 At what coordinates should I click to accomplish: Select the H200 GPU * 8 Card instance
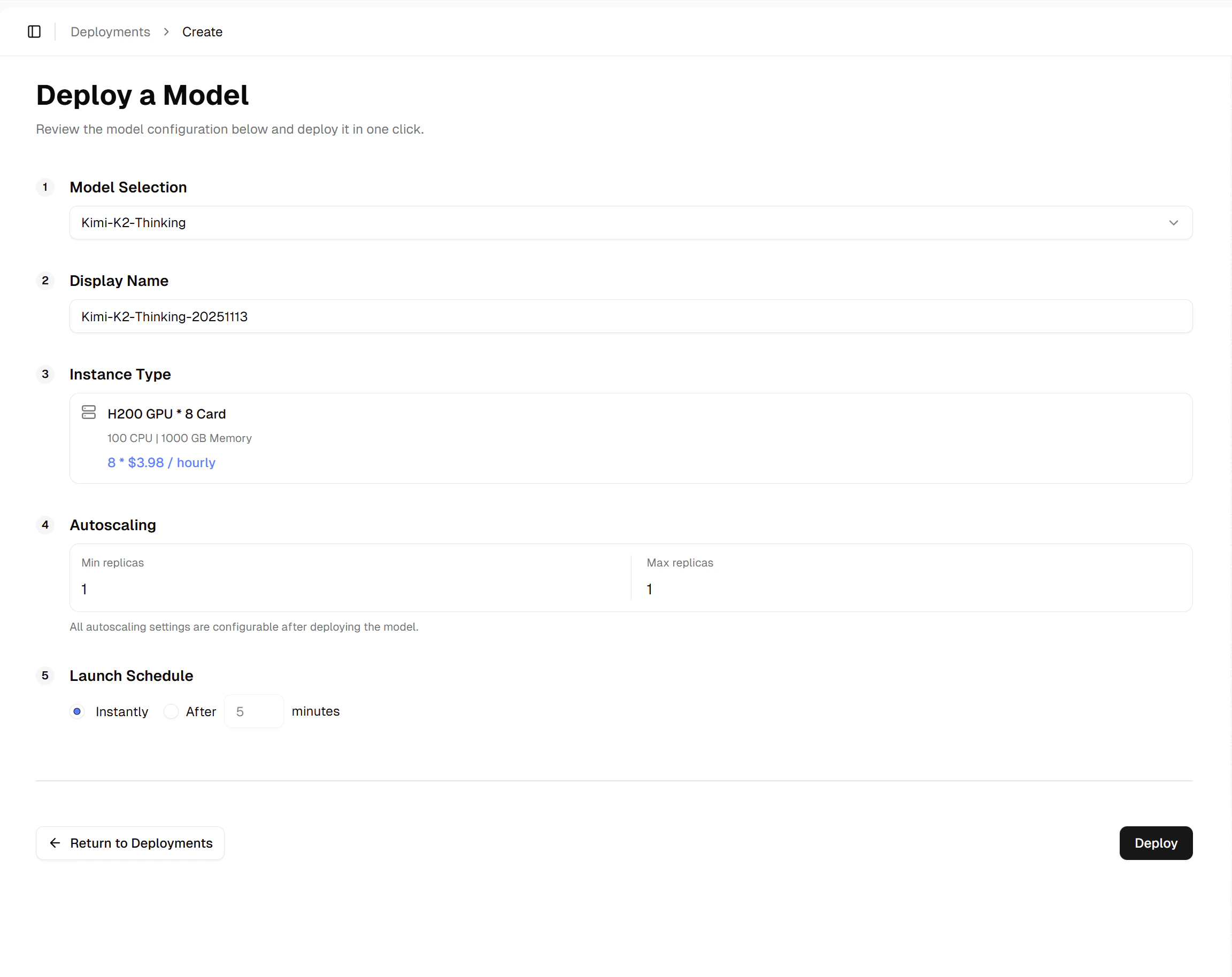click(x=631, y=438)
